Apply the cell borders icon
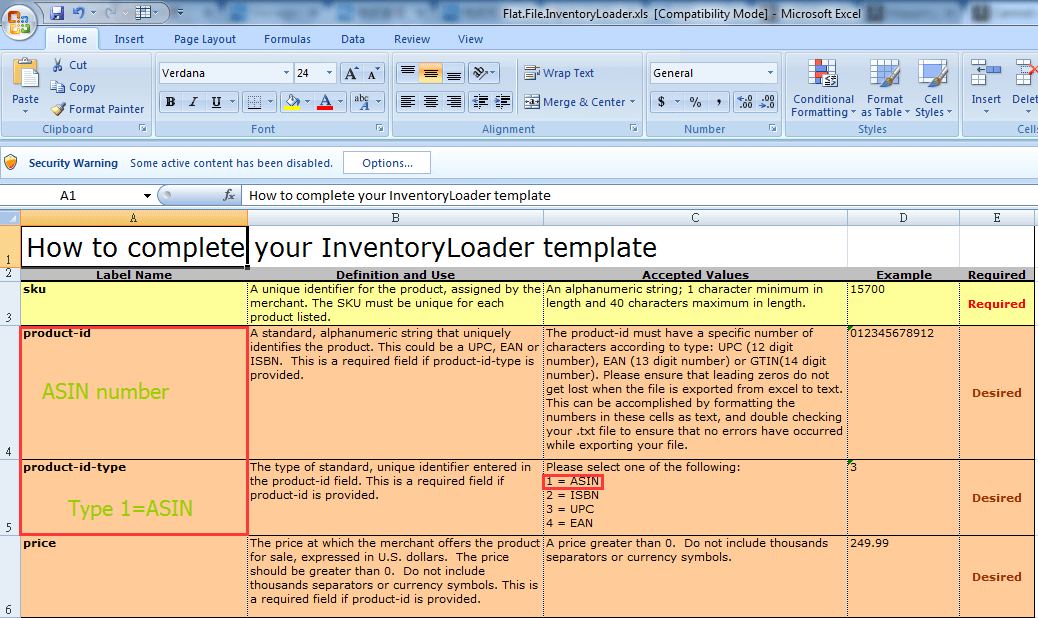The height and width of the screenshot is (618, 1038). 254,102
